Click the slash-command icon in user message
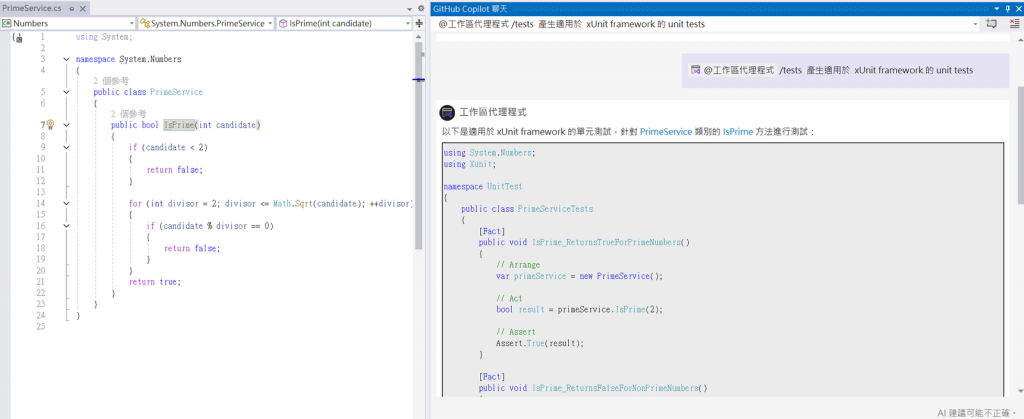This screenshot has height=419, width=1024. [696, 70]
